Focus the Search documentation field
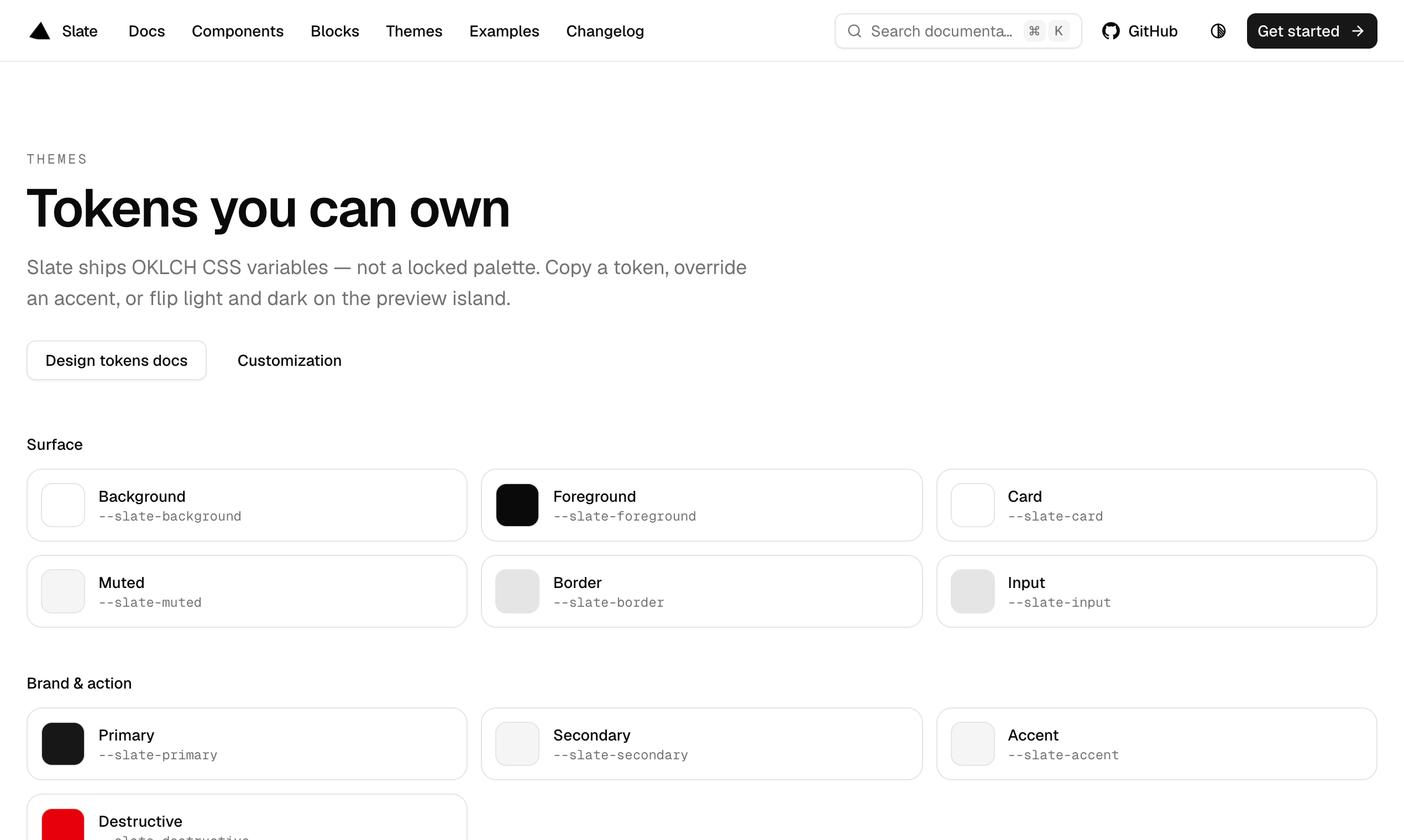1404x840 pixels. coord(958,31)
